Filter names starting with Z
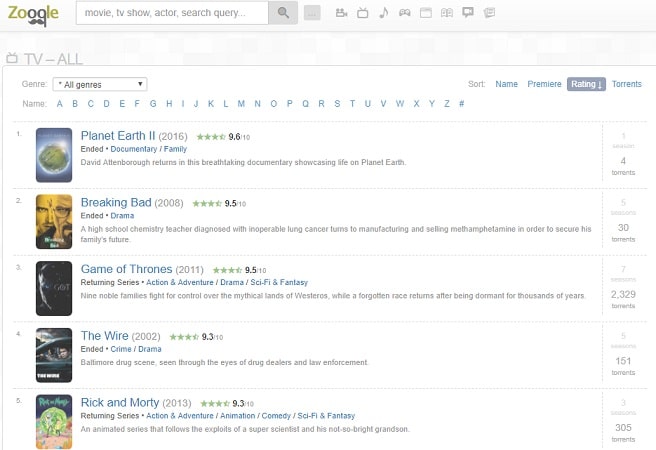The image size is (656, 450). [x=447, y=104]
